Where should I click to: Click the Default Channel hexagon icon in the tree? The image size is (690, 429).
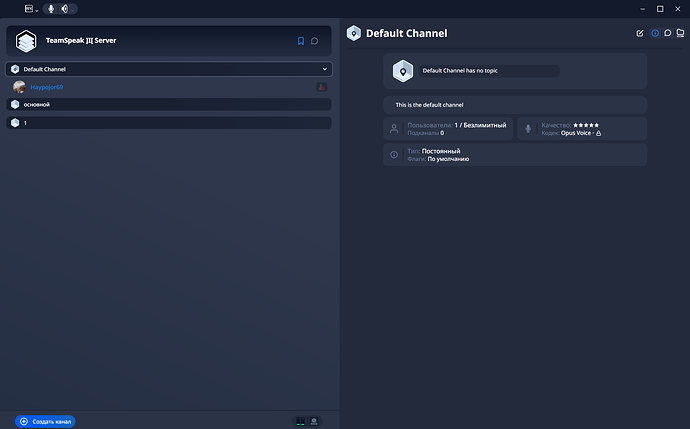[15, 69]
